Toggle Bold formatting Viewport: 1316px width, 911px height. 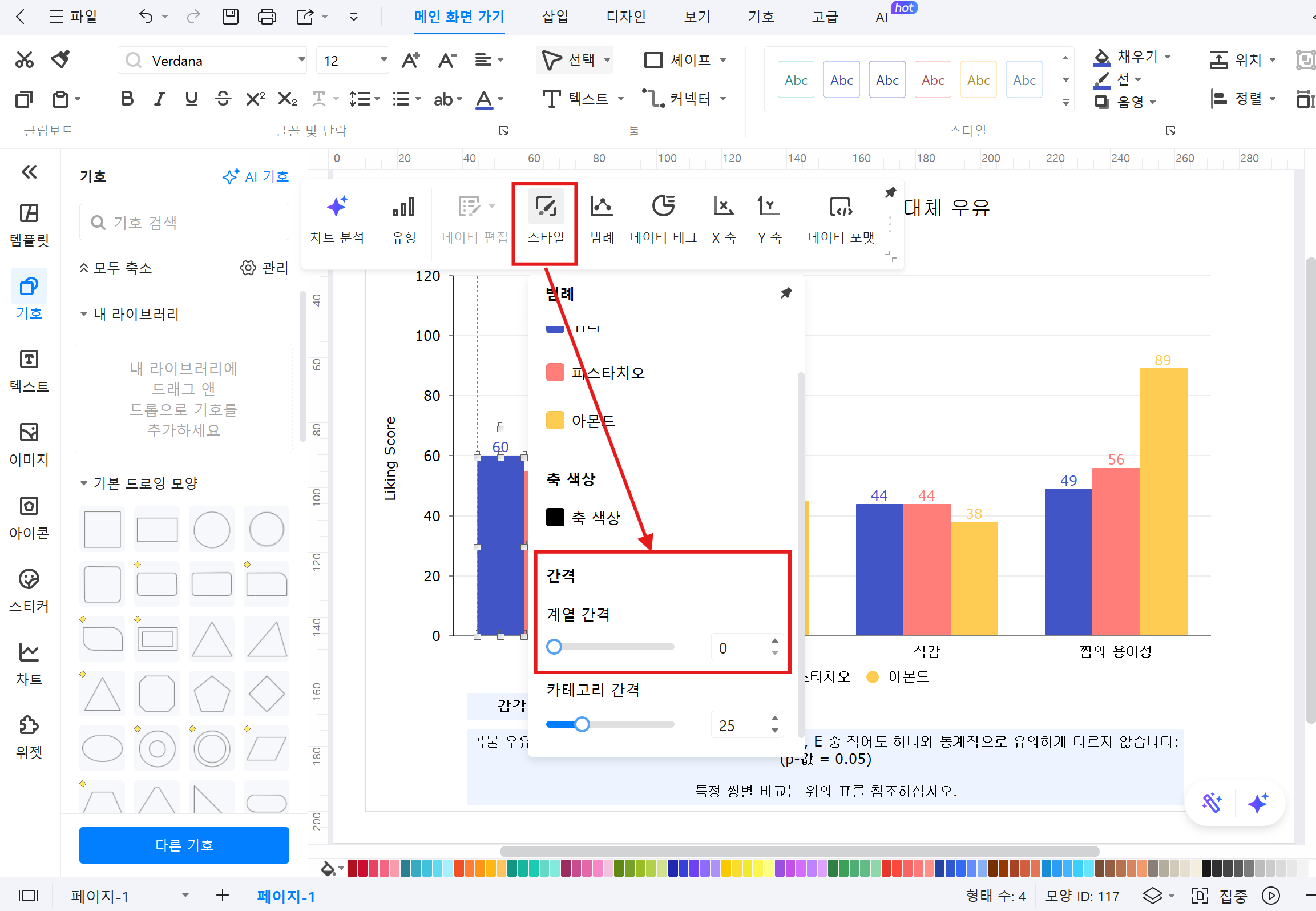127,99
